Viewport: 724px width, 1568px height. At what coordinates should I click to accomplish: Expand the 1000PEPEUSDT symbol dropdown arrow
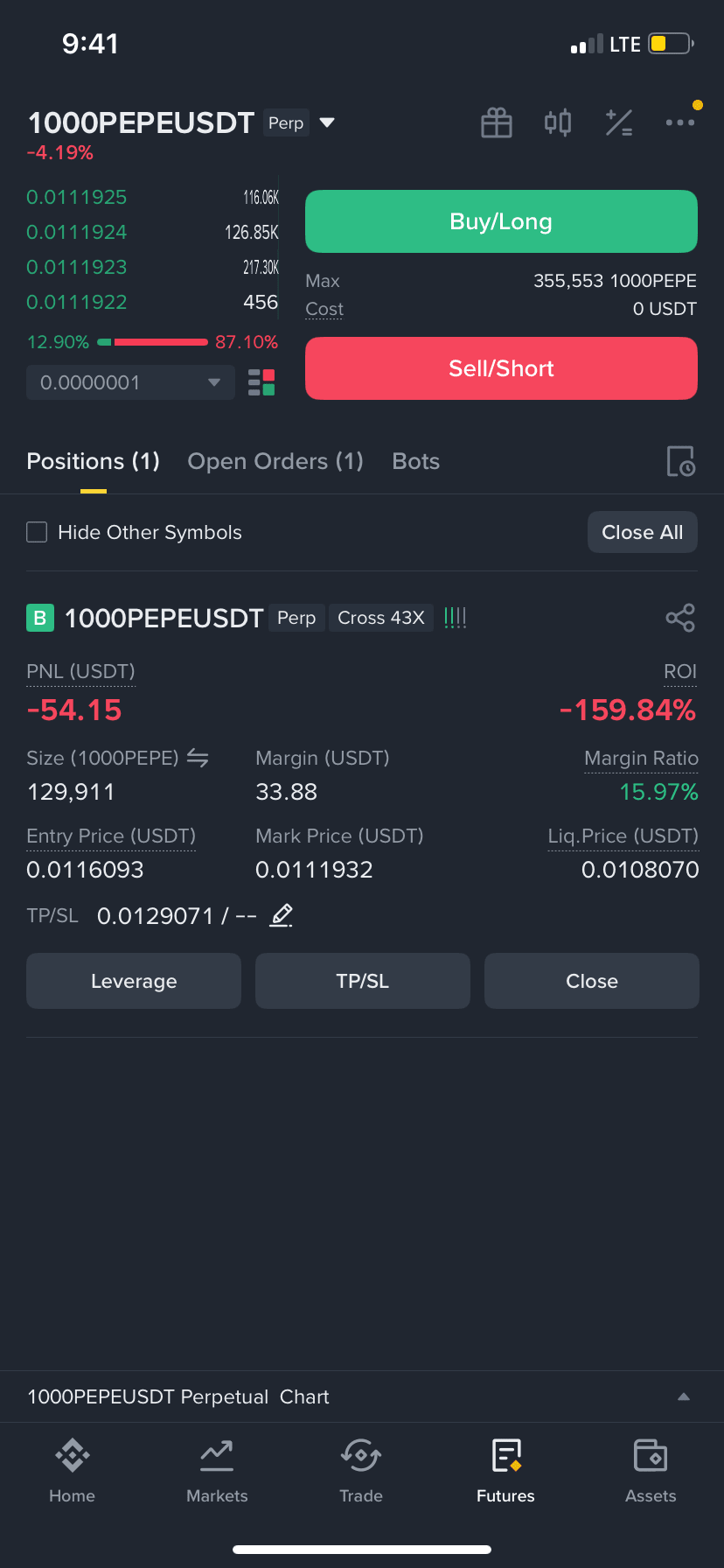[327, 122]
